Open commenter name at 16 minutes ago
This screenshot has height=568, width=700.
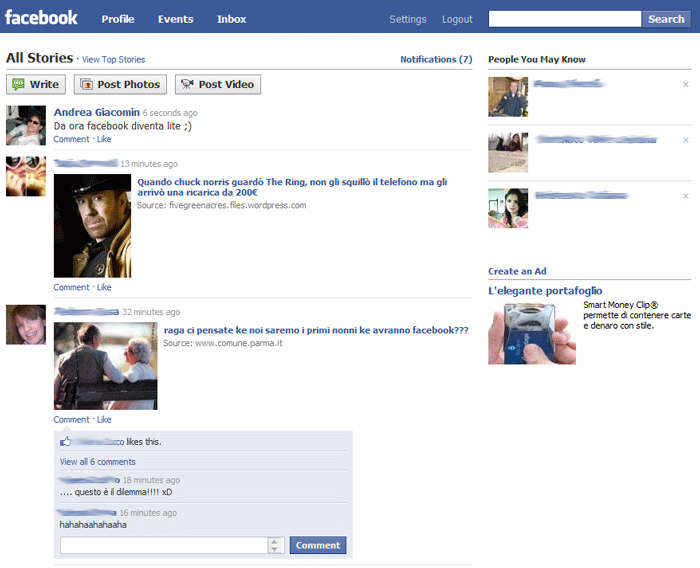[87, 513]
